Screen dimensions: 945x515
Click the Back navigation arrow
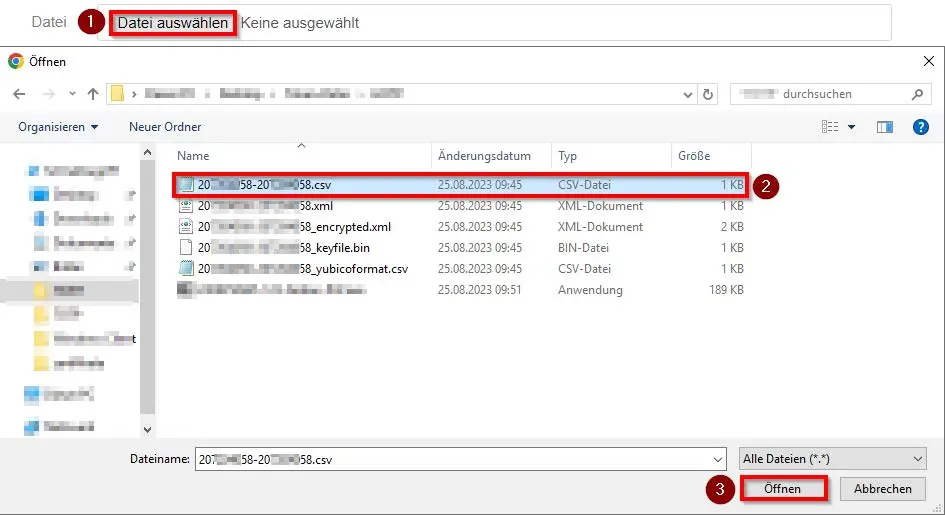point(19,94)
